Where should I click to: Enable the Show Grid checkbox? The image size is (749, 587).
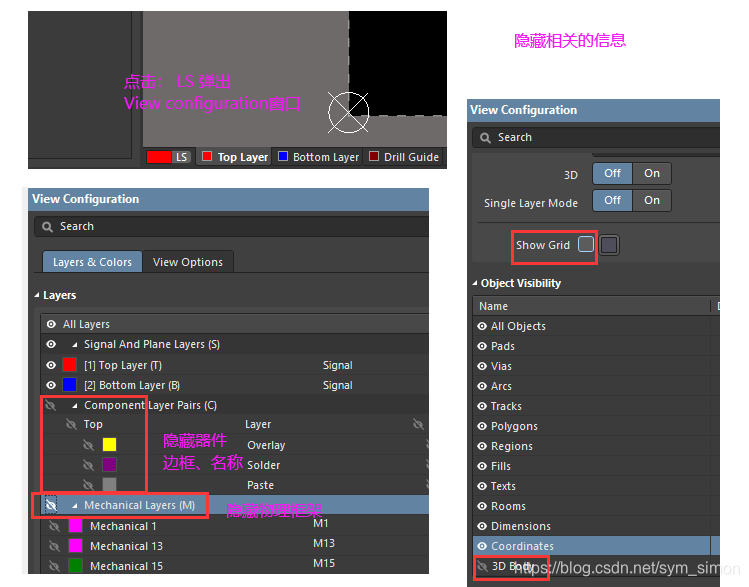[x=586, y=244]
